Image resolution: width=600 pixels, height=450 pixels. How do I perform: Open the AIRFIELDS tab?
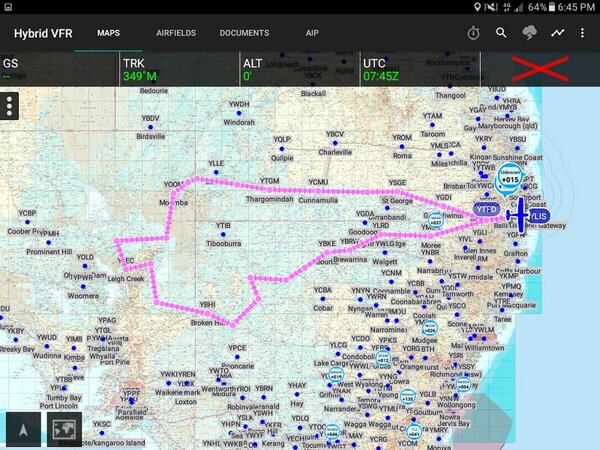click(x=176, y=33)
